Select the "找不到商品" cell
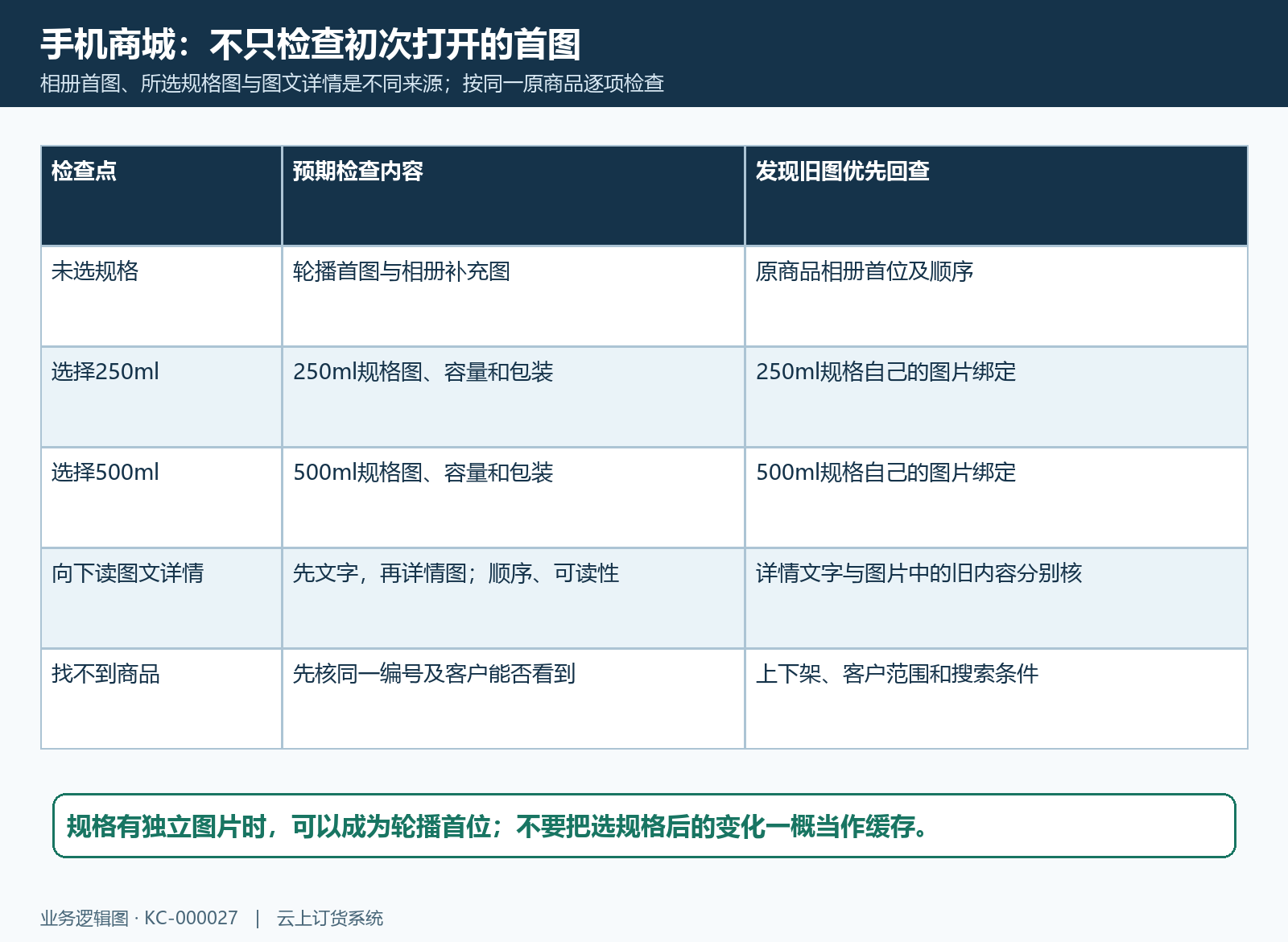 pyautogui.click(x=161, y=699)
